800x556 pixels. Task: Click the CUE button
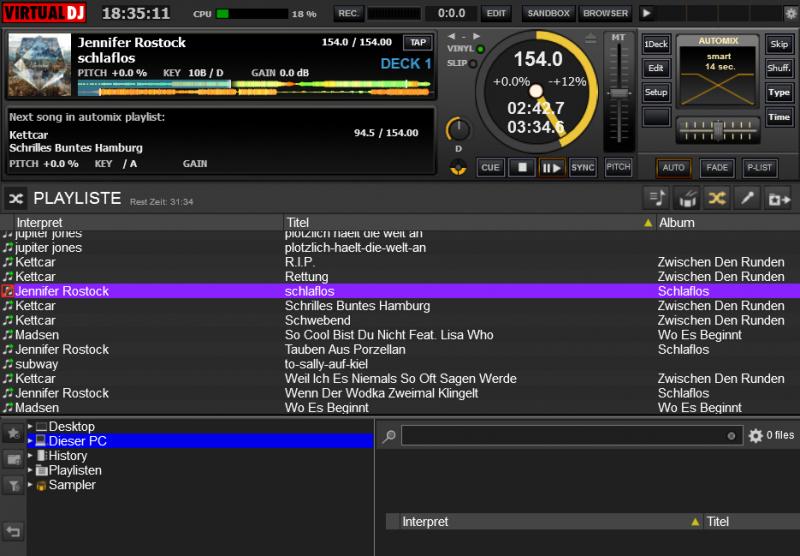pyautogui.click(x=490, y=168)
